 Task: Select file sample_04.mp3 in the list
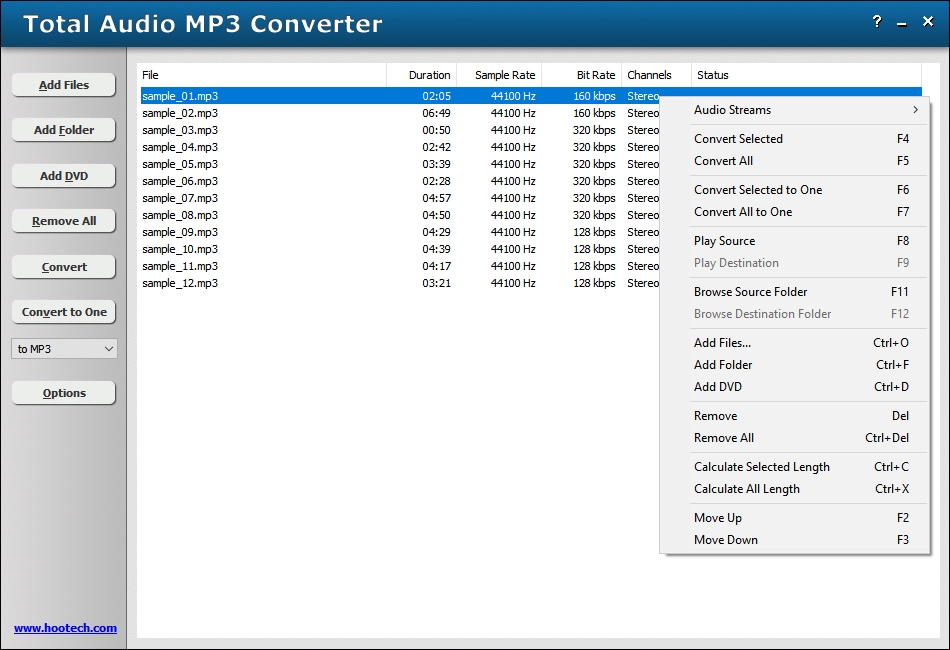coord(180,147)
